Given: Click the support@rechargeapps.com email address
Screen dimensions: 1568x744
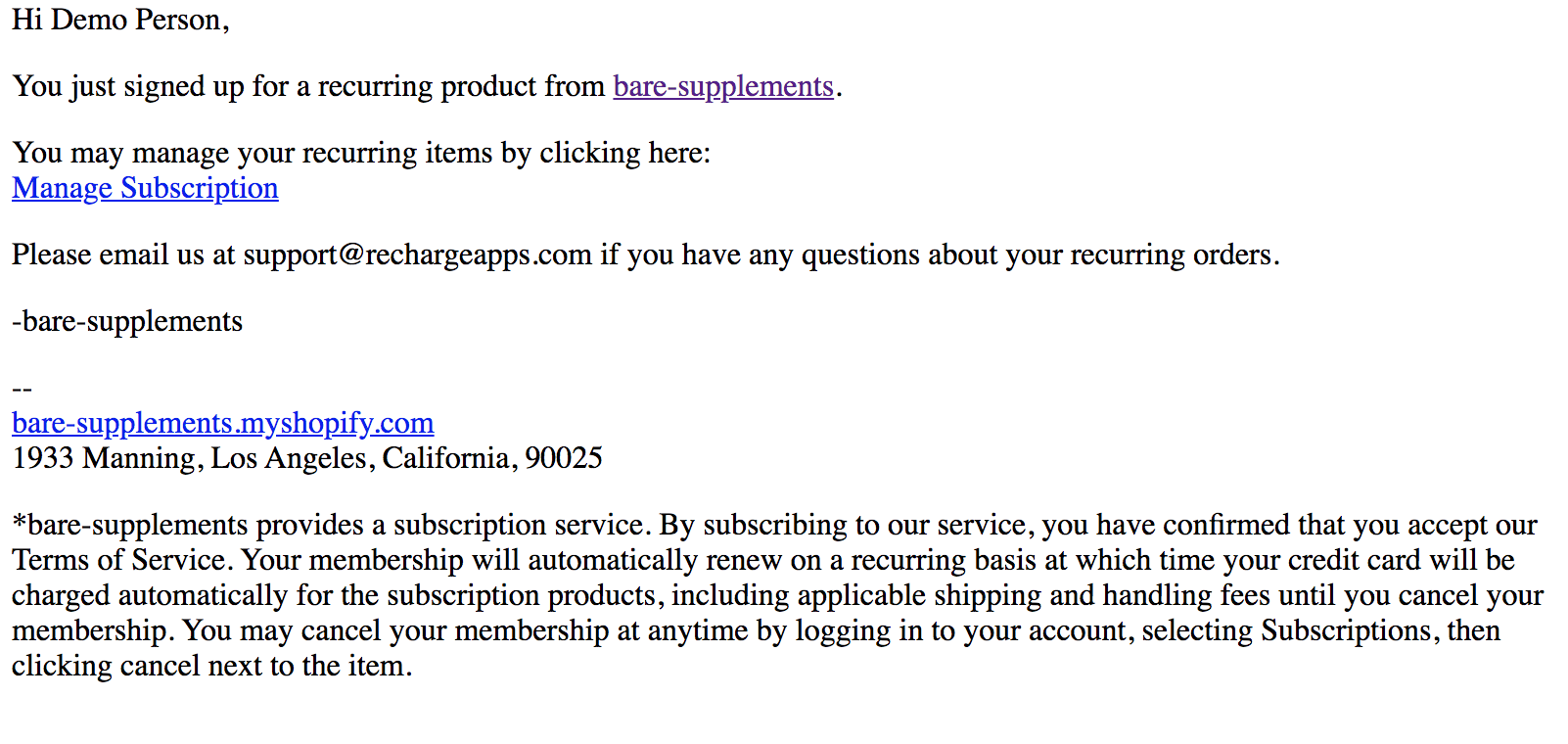Looking at the screenshot, I should coord(417,256).
